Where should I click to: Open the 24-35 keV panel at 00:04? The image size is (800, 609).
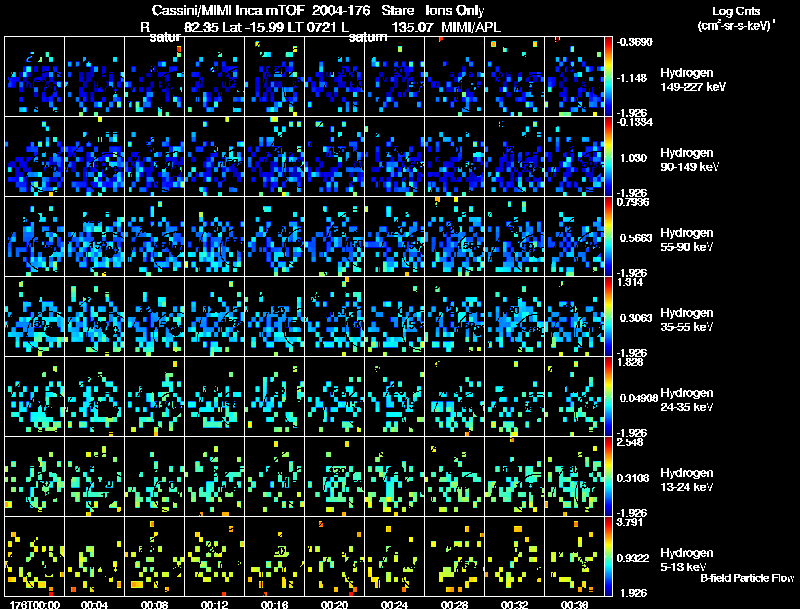[x=94, y=397]
